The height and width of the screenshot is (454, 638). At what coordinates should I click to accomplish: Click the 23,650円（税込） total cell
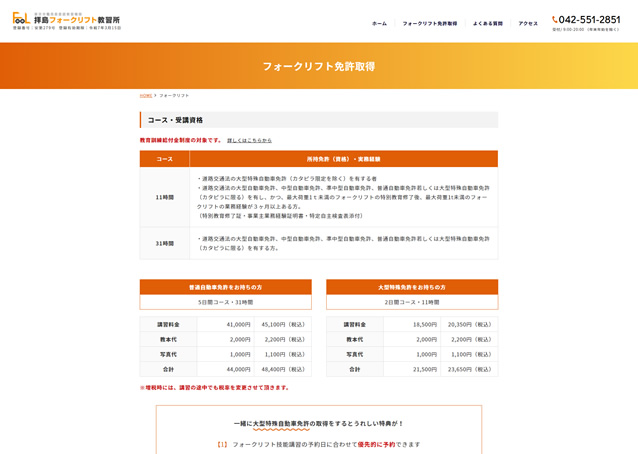tap(469, 369)
